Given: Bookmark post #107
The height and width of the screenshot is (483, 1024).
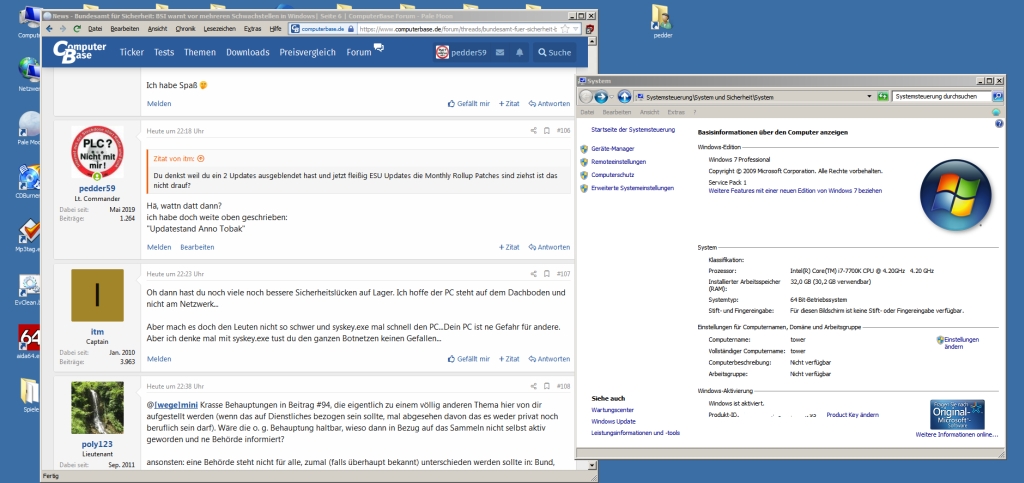Looking at the screenshot, I should tap(547, 274).
